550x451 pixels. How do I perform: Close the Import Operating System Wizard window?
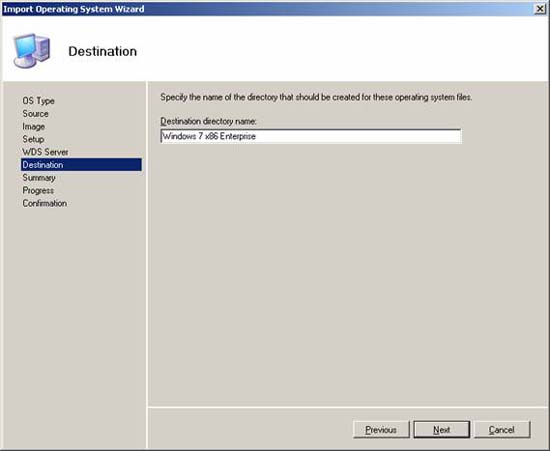click(x=540, y=9)
